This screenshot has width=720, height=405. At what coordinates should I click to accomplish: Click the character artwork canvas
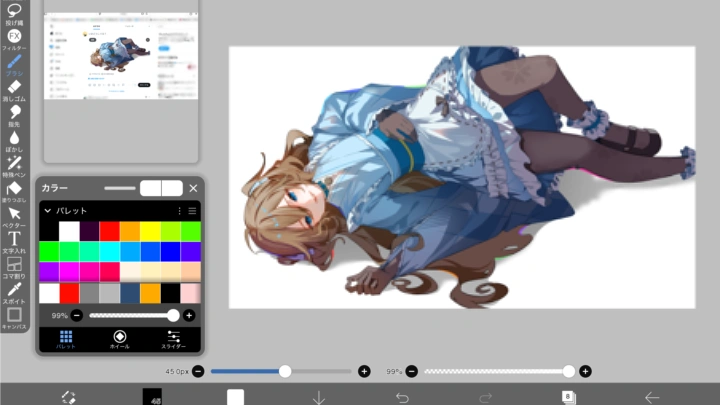click(x=462, y=177)
